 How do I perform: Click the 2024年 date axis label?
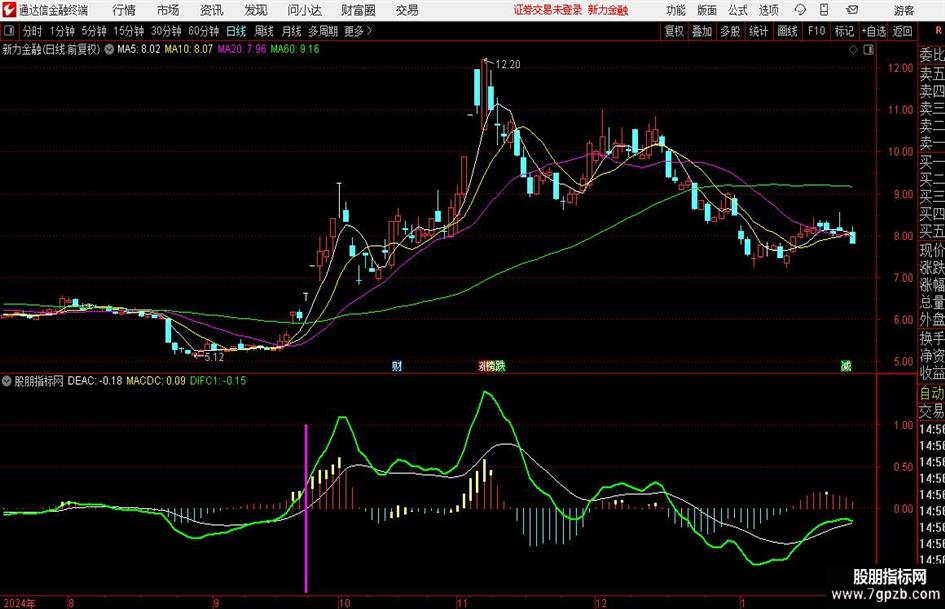pyautogui.click(x=19, y=603)
